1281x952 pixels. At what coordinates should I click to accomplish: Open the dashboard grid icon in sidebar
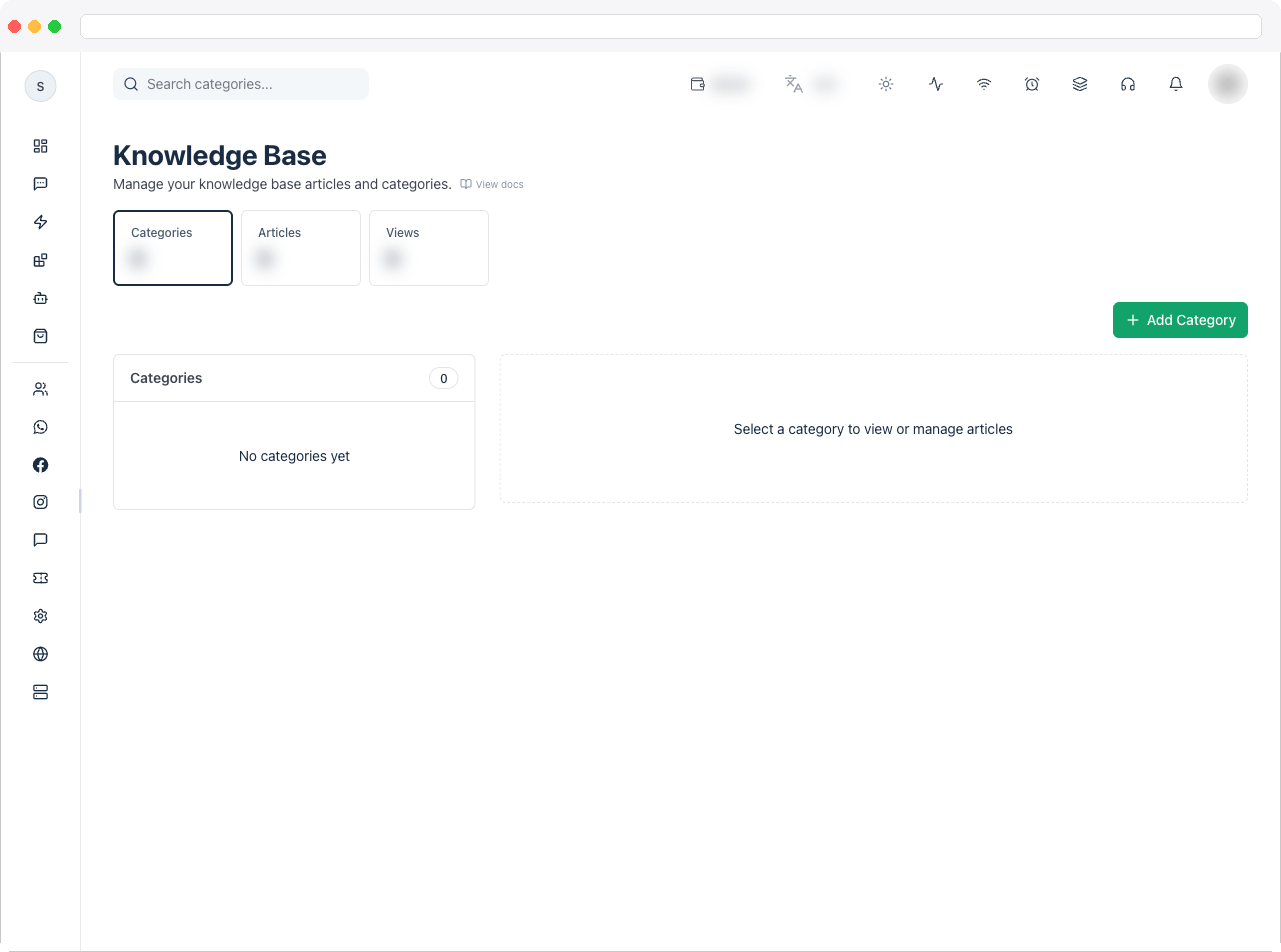tap(40, 146)
